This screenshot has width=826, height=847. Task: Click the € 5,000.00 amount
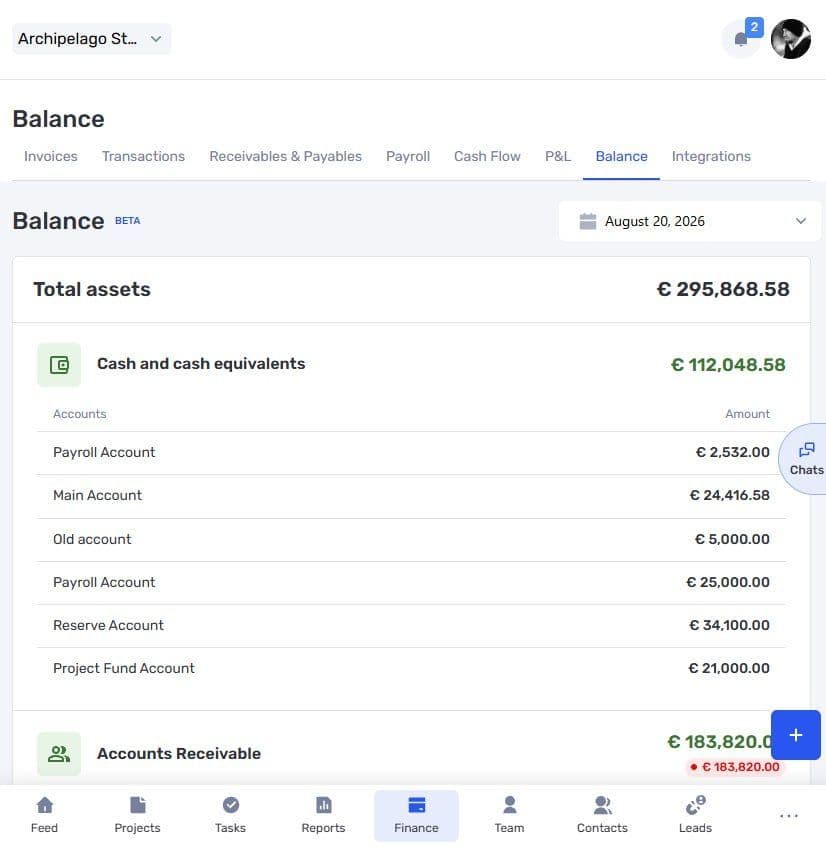coord(731,539)
